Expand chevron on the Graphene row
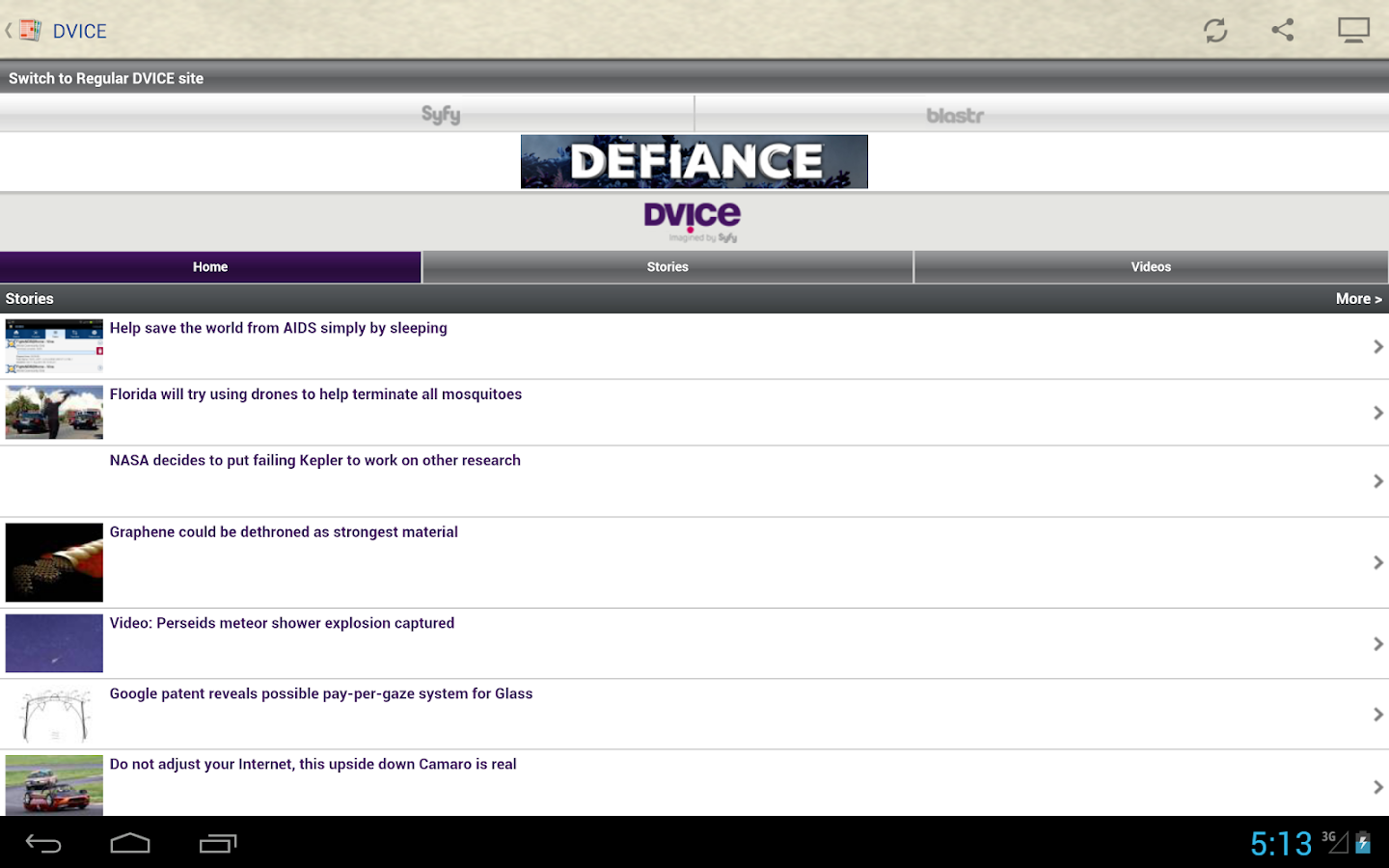This screenshot has height=868, width=1389. click(1378, 562)
